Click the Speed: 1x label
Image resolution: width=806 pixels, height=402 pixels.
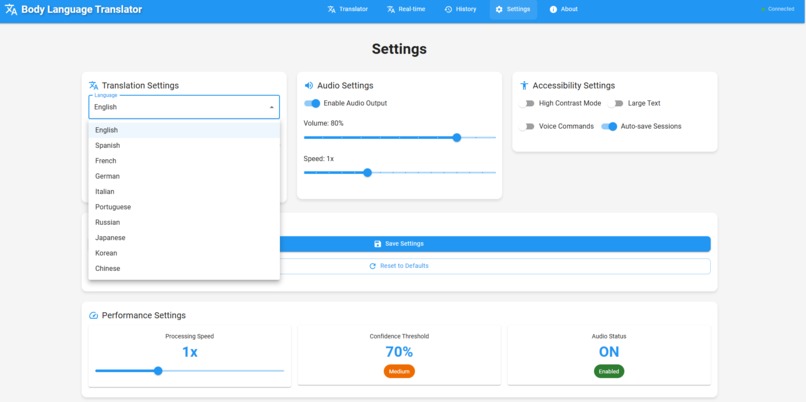(x=319, y=159)
